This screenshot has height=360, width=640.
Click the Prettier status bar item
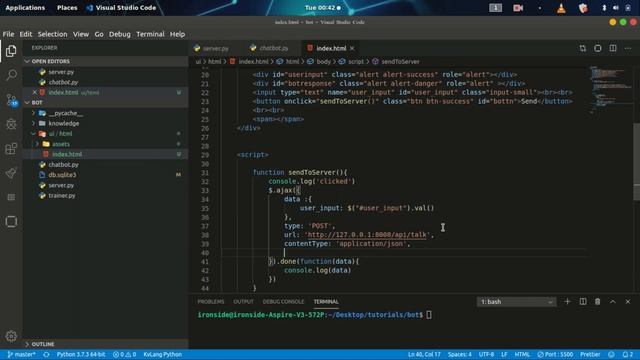coord(590,354)
